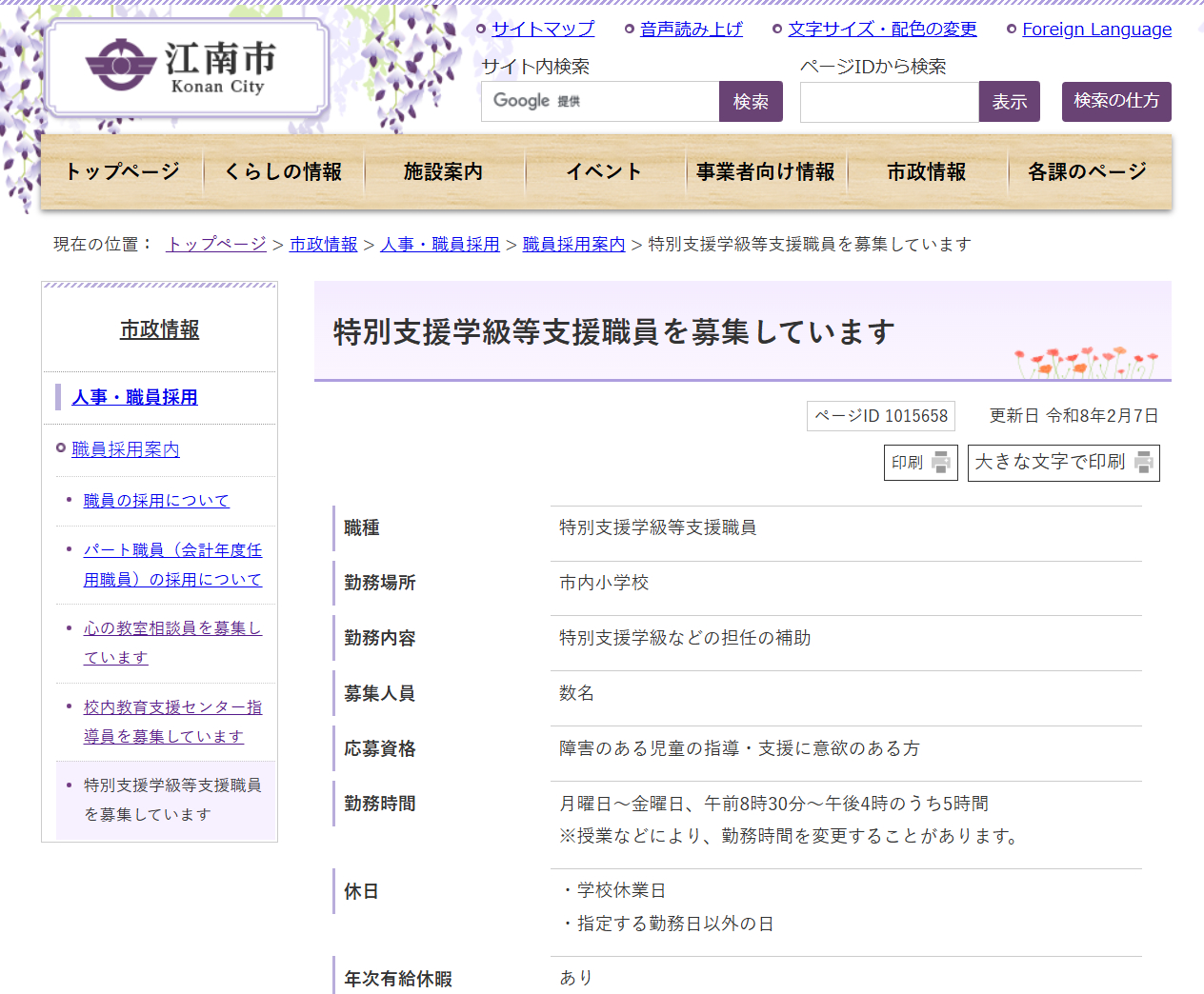
Task: Open the サイトマップ link
Action: pos(542,30)
